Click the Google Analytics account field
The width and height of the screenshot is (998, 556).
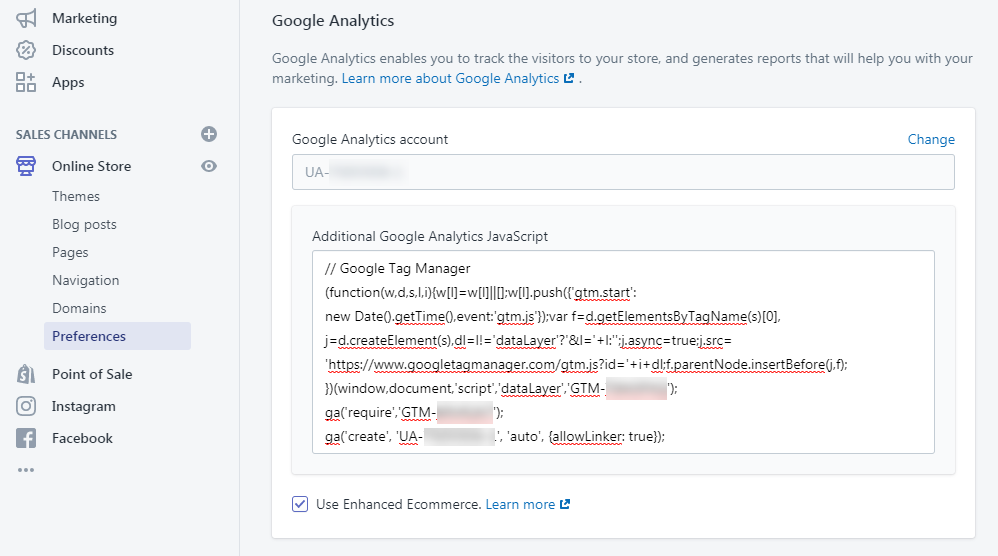[x=623, y=172]
